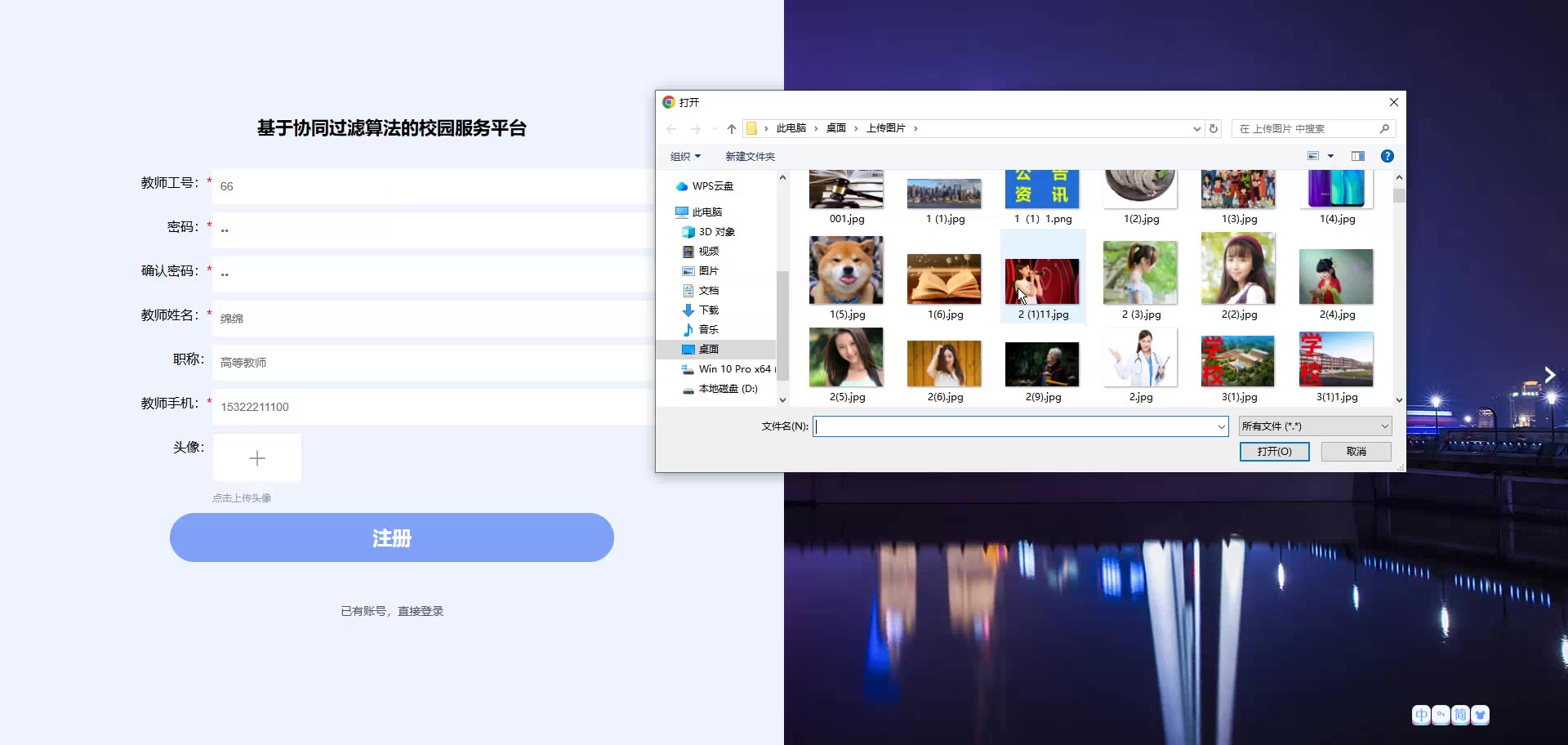Viewport: 1568px width, 745px height.
Task: Click the plus icon to upload avatar
Action: click(257, 458)
